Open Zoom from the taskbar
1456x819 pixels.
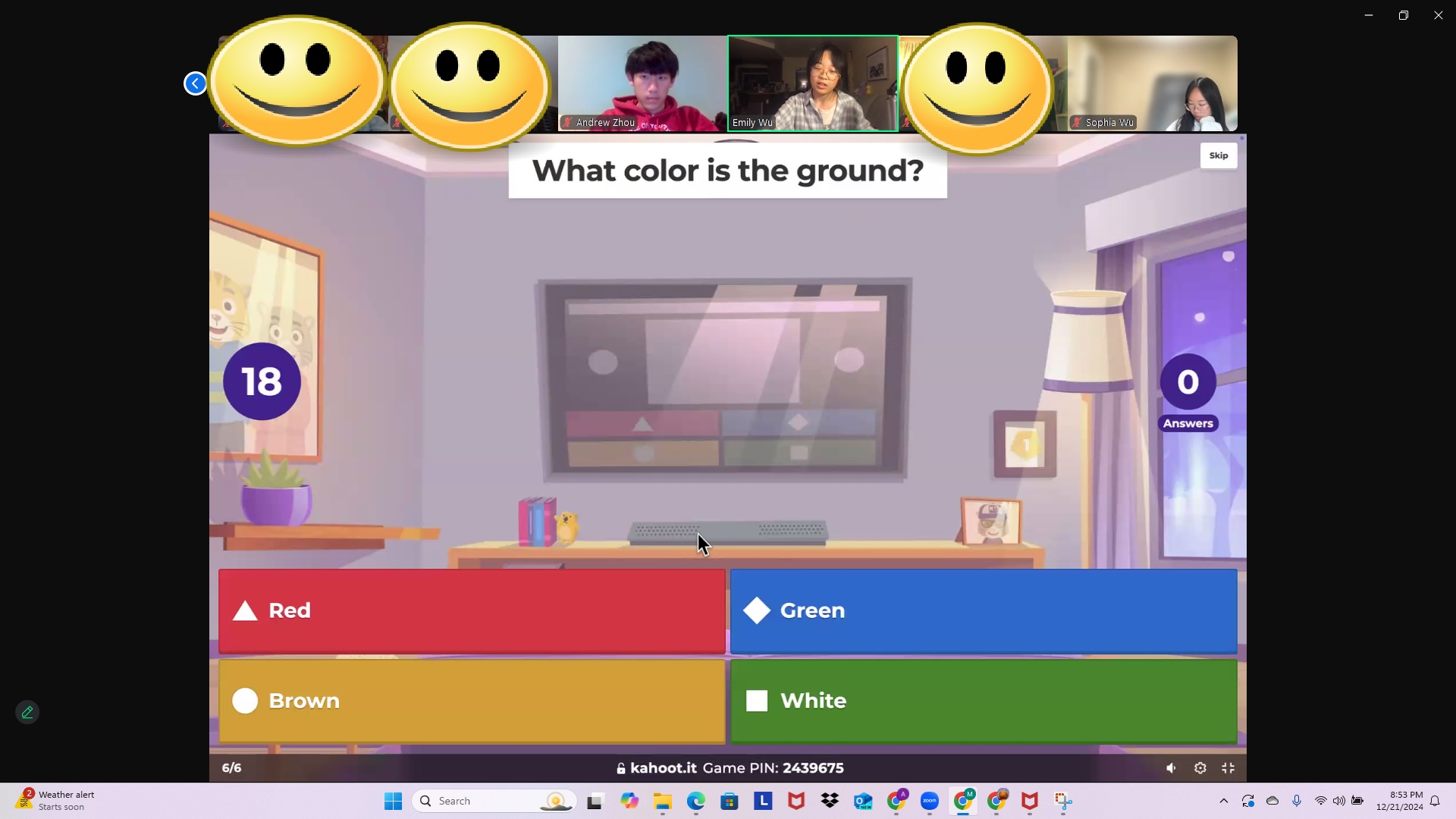(930, 801)
